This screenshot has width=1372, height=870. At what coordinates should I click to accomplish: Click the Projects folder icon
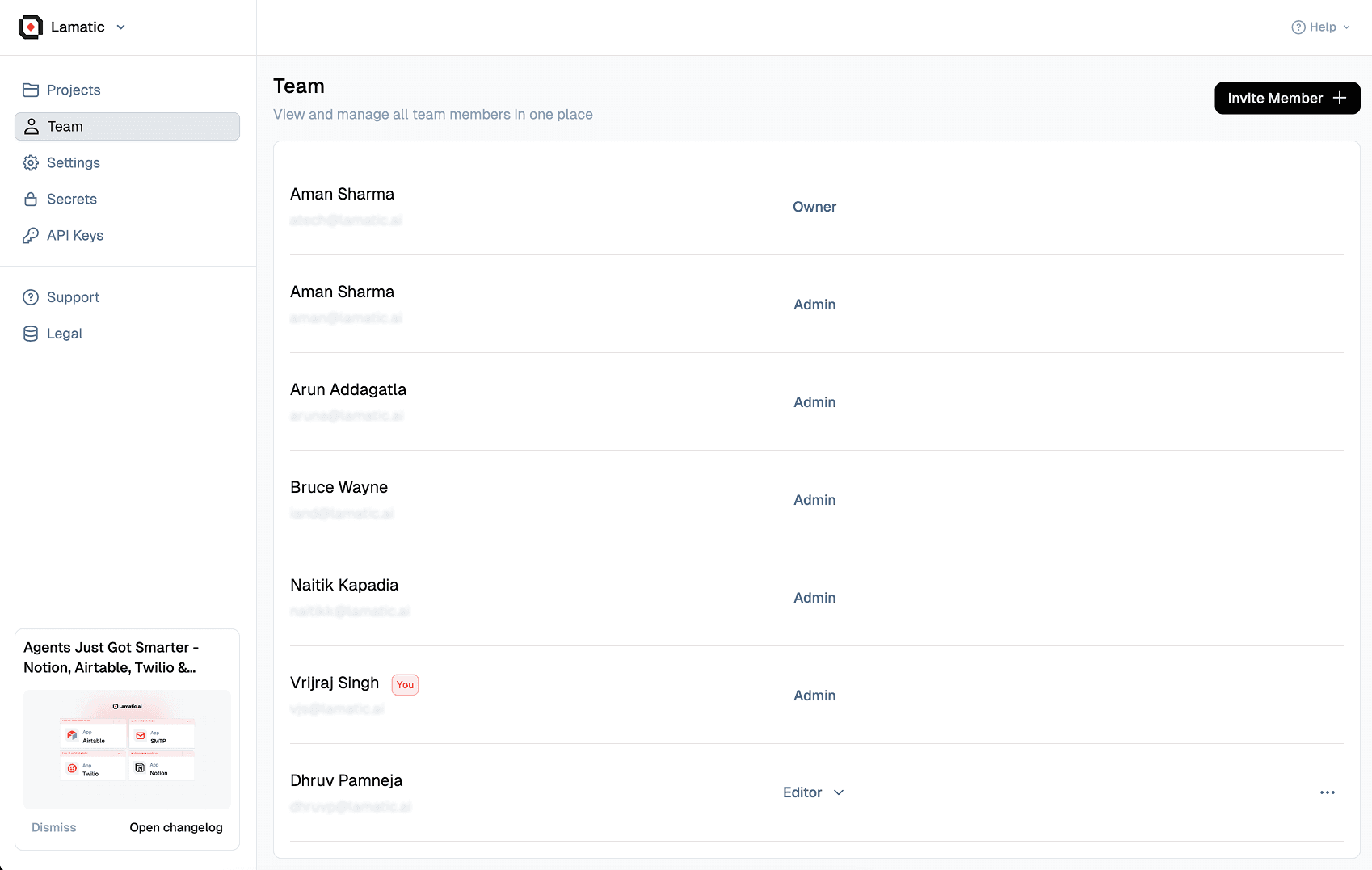(x=31, y=90)
